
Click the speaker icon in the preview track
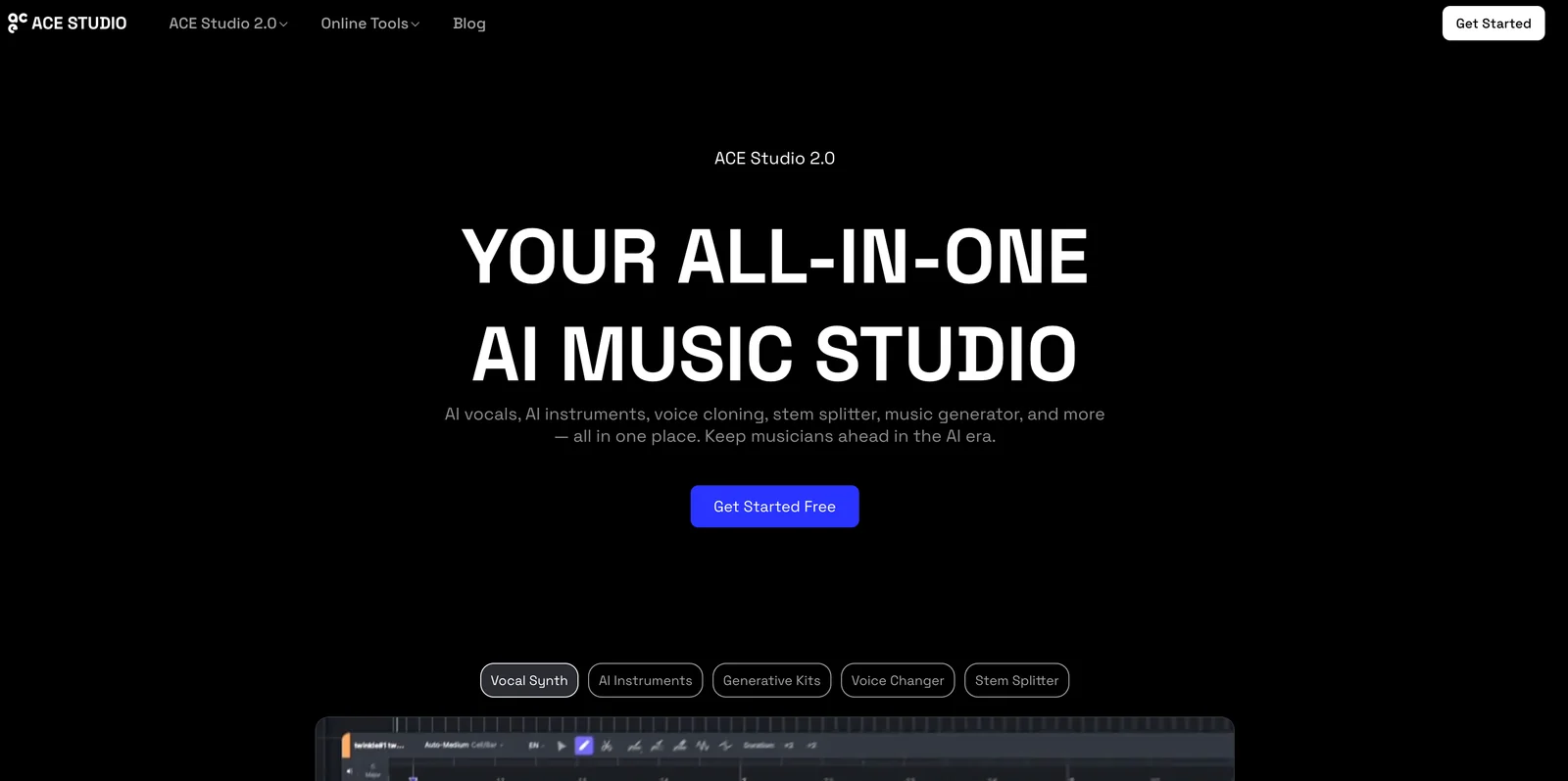pyautogui.click(x=349, y=771)
